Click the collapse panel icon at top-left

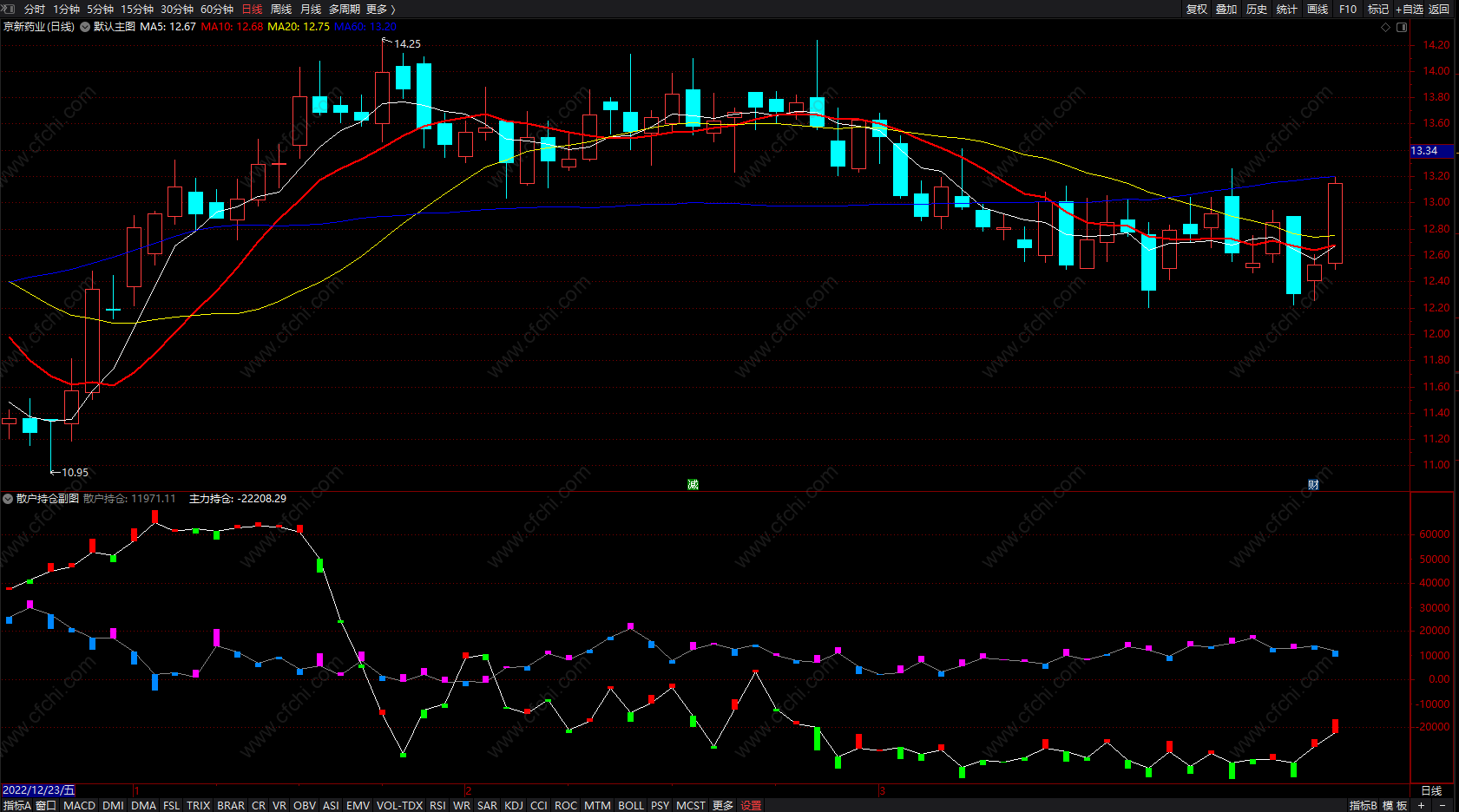click(x=9, y=9)
